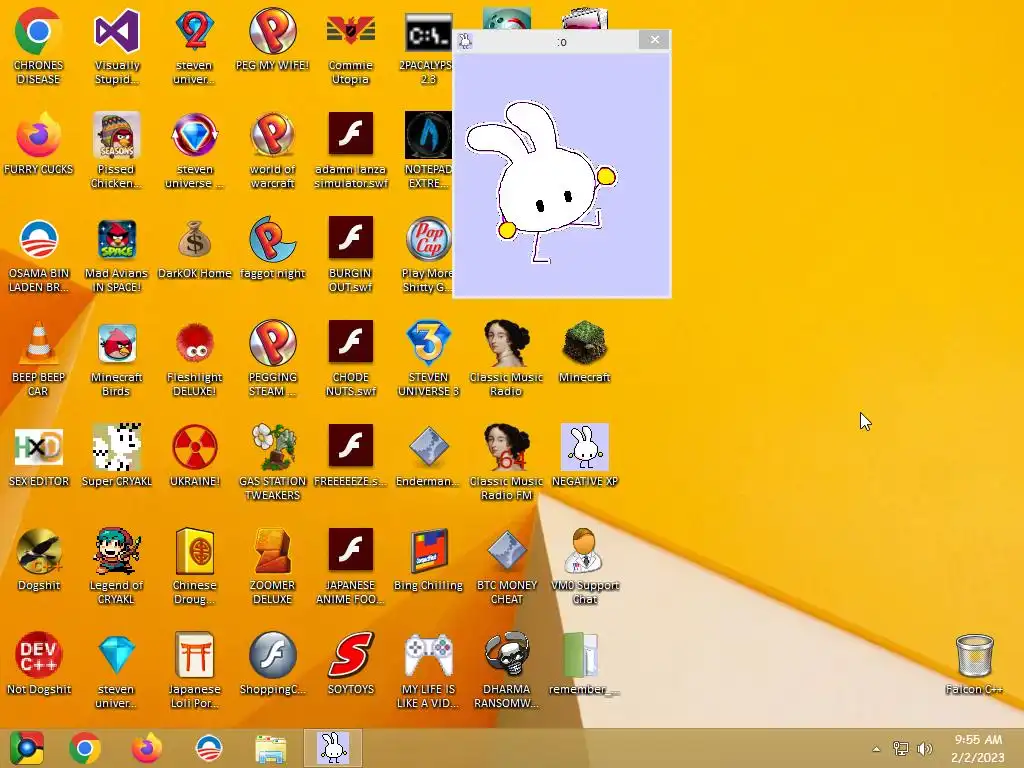Open Classic Music Radio FM 64 icon
The height and width of the screenshot is (768, 1024).
pos(506,447)
